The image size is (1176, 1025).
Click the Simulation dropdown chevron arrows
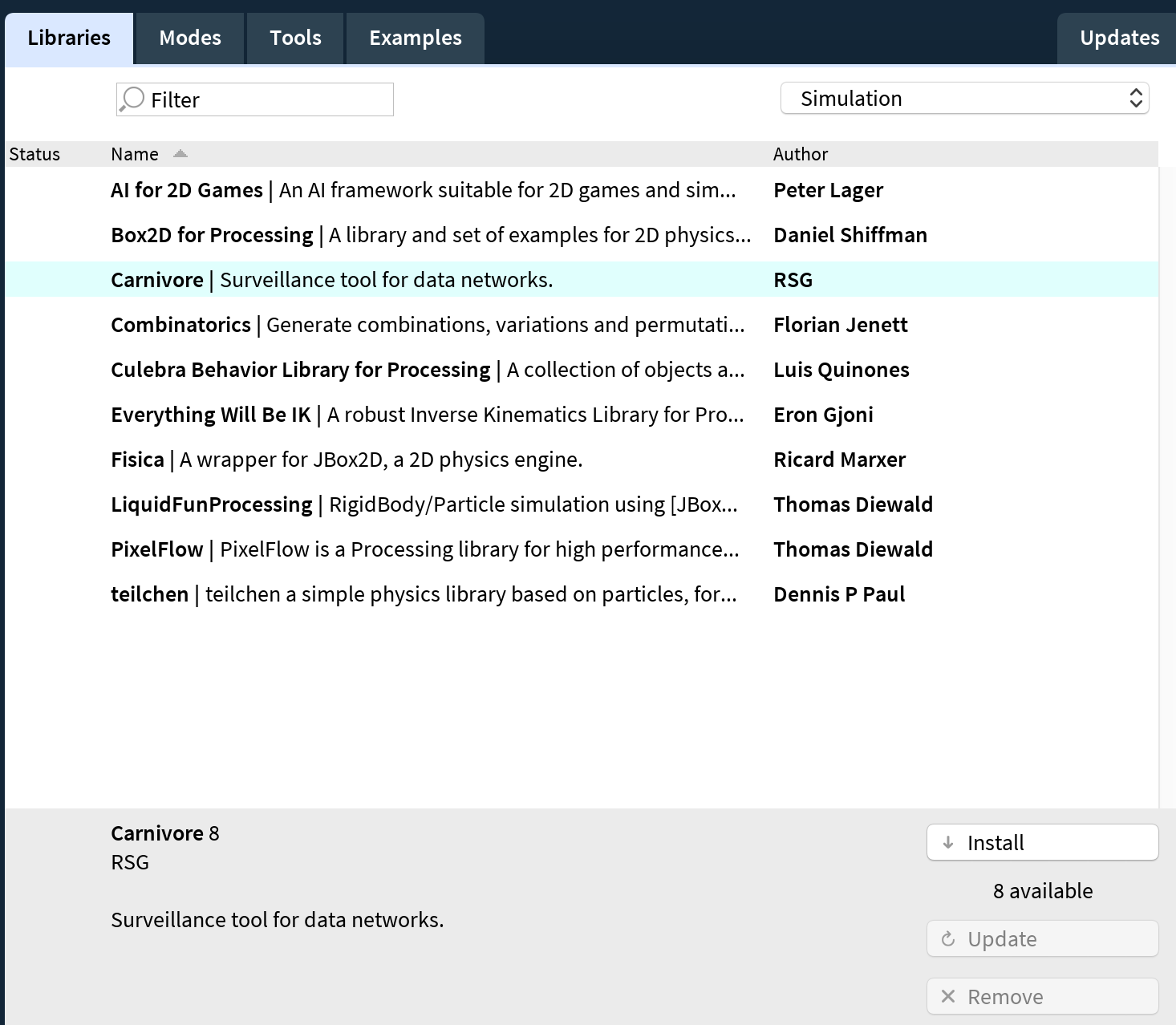click(1135, 99)
